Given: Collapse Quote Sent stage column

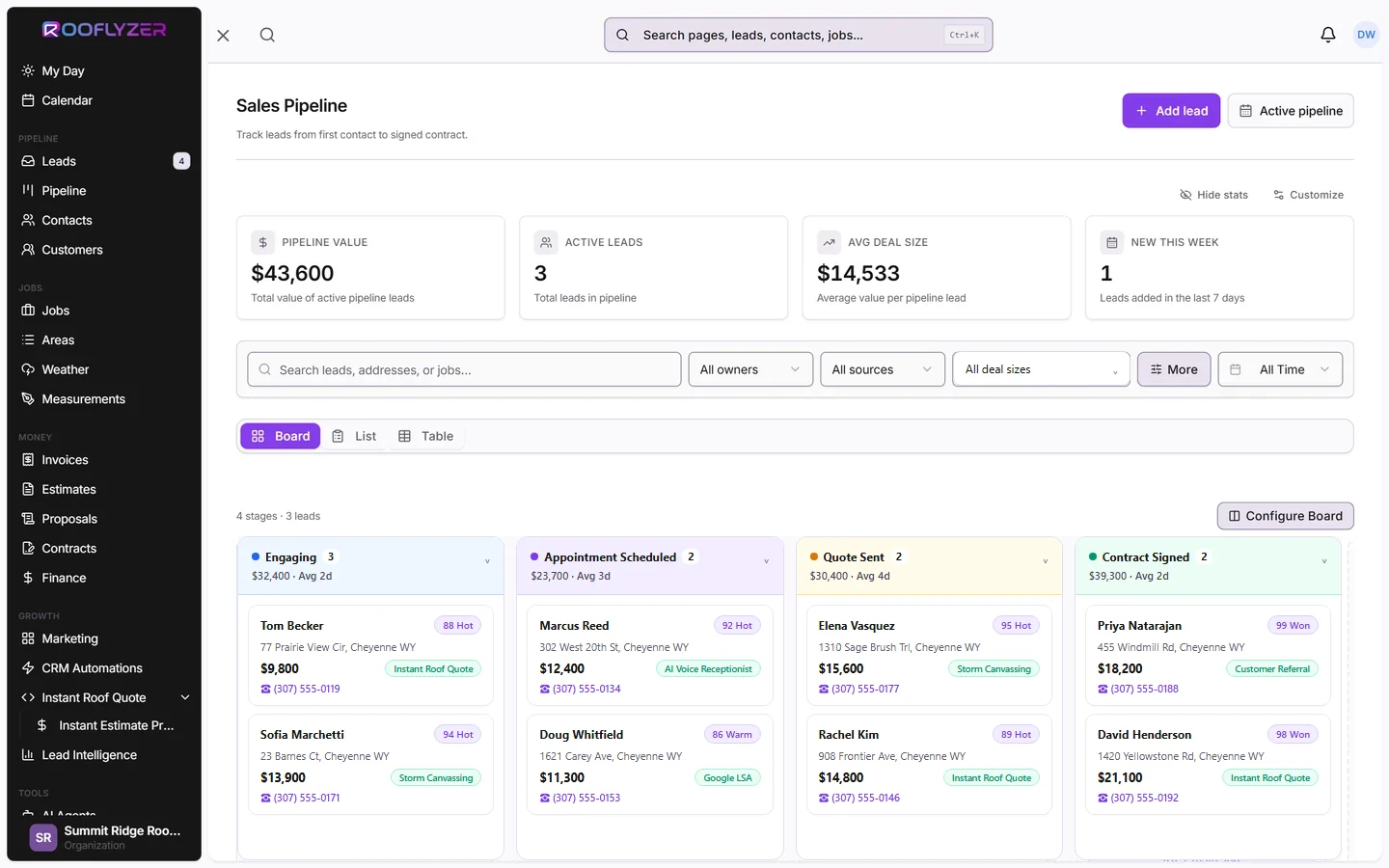Looking at the screenshot, I should tap(1046, 561).
